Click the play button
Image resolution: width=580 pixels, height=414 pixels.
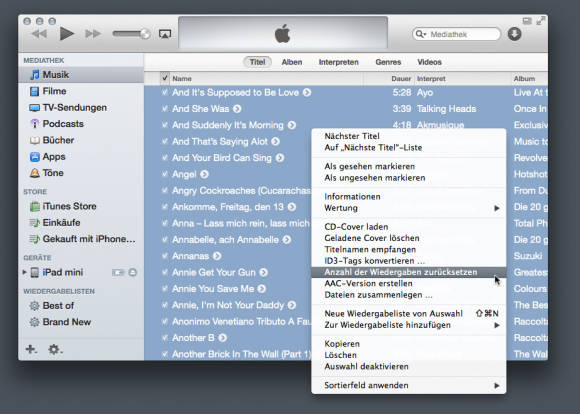tap(67, 34)
